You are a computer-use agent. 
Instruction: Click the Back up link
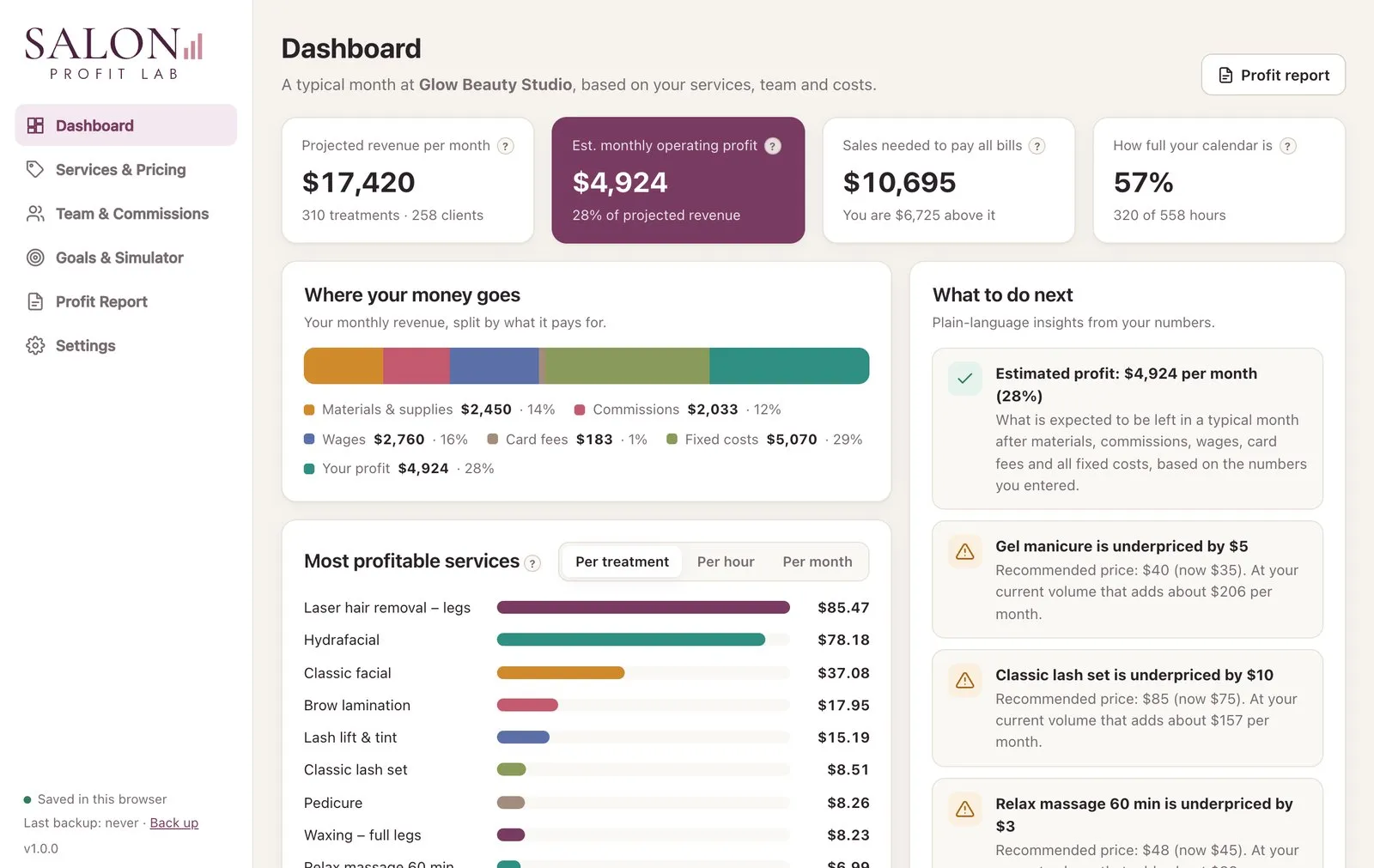[174, 822]
